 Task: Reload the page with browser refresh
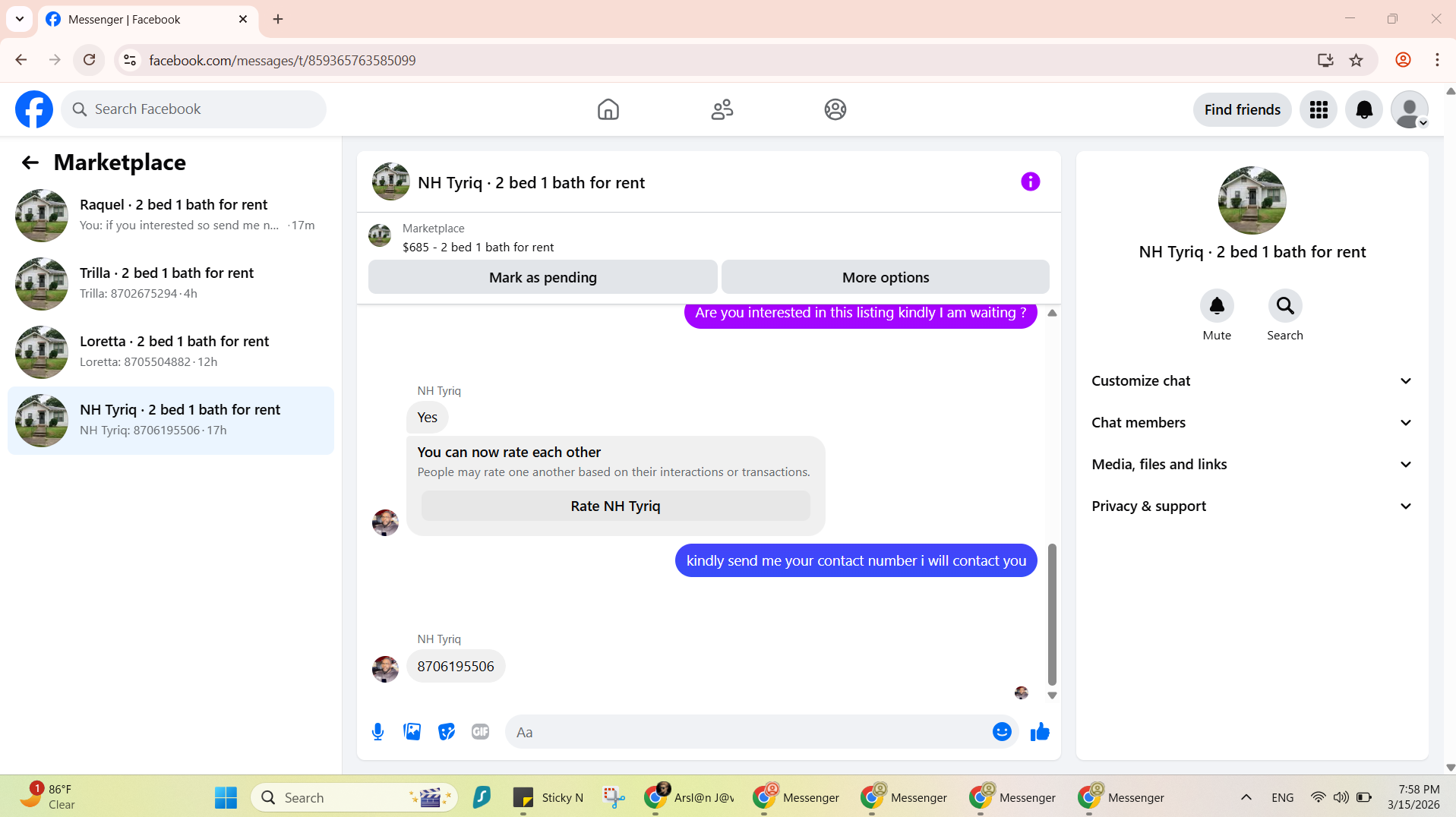(x=89, y=60)
